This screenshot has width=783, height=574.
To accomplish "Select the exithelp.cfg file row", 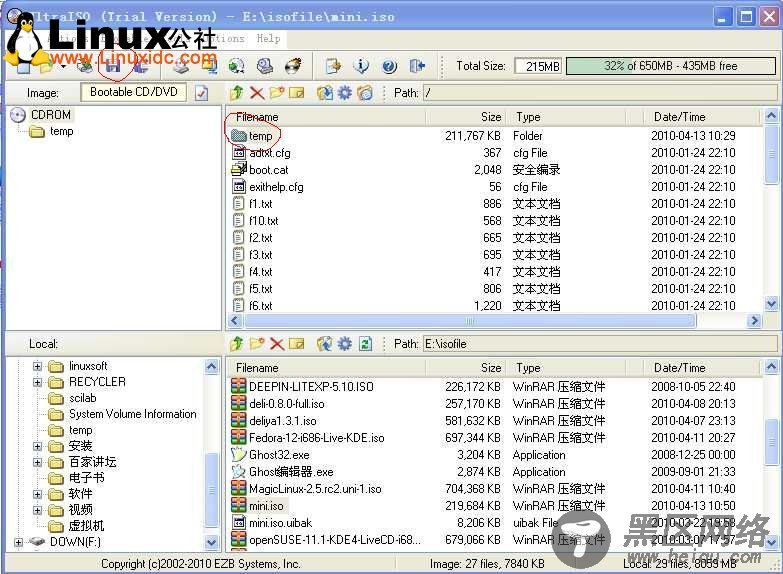I will click(494, 187).
